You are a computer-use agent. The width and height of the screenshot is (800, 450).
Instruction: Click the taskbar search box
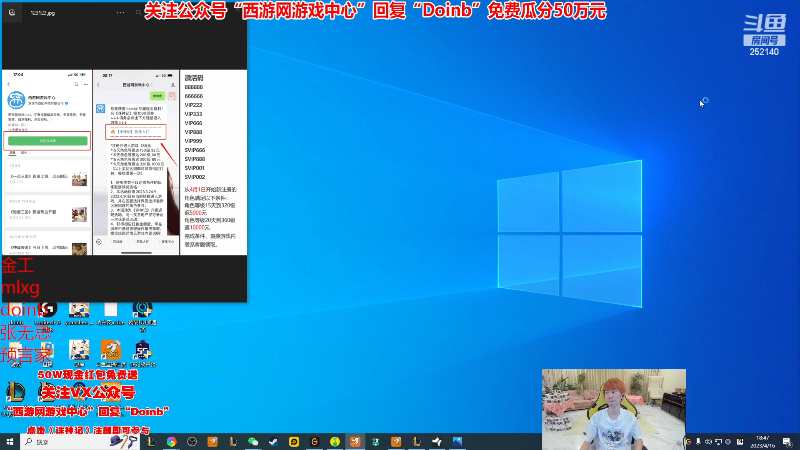pos(79,442)
